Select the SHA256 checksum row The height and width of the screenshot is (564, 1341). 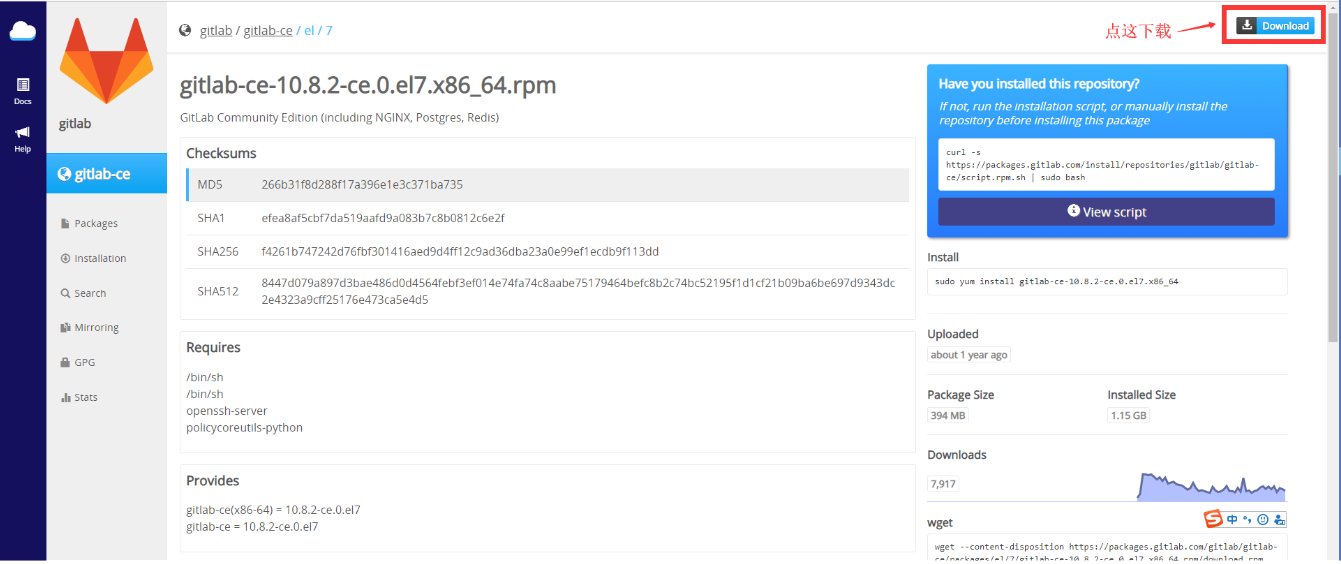(x=547, y=252)
